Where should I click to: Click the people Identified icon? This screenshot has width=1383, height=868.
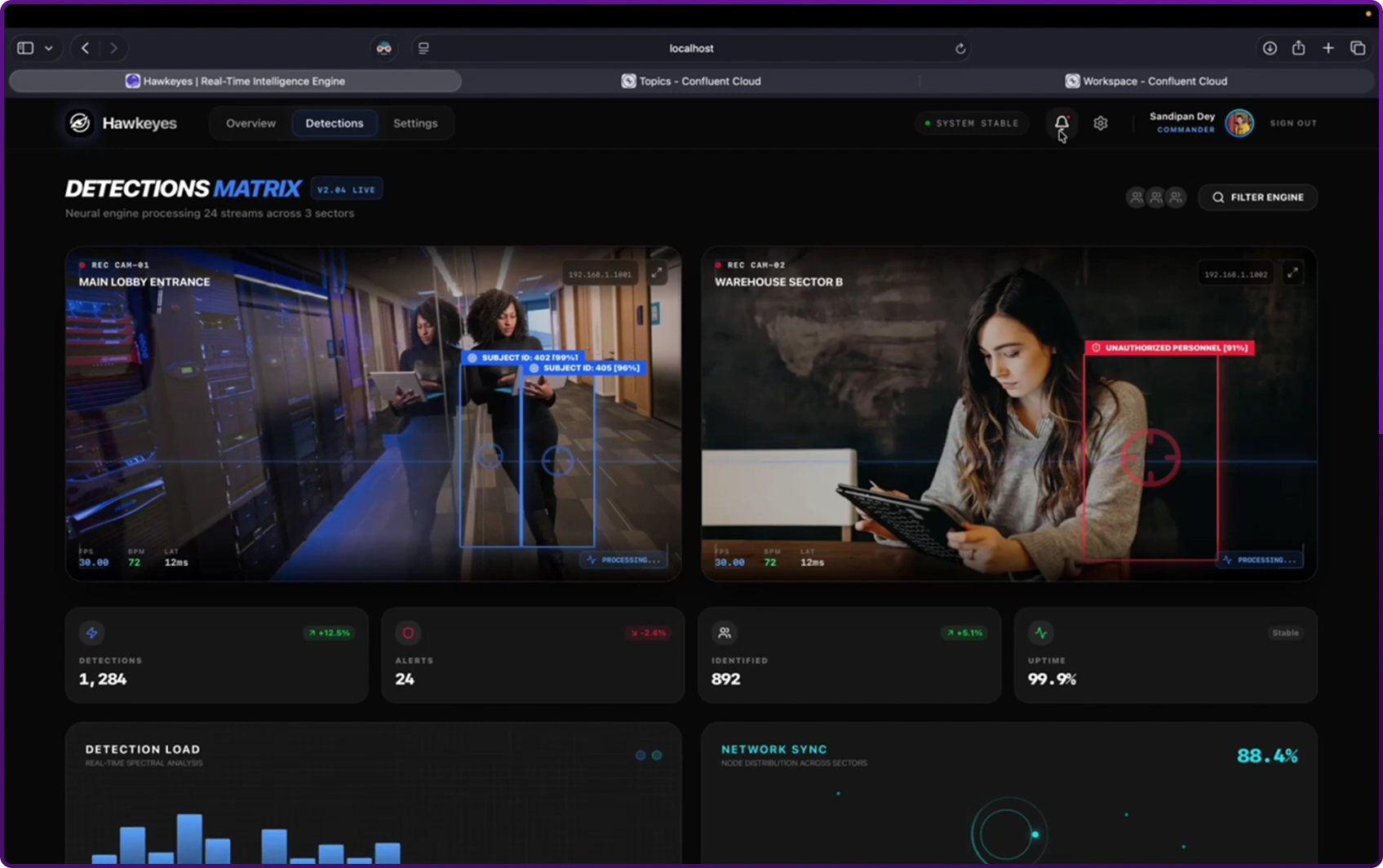click(724, 632)
